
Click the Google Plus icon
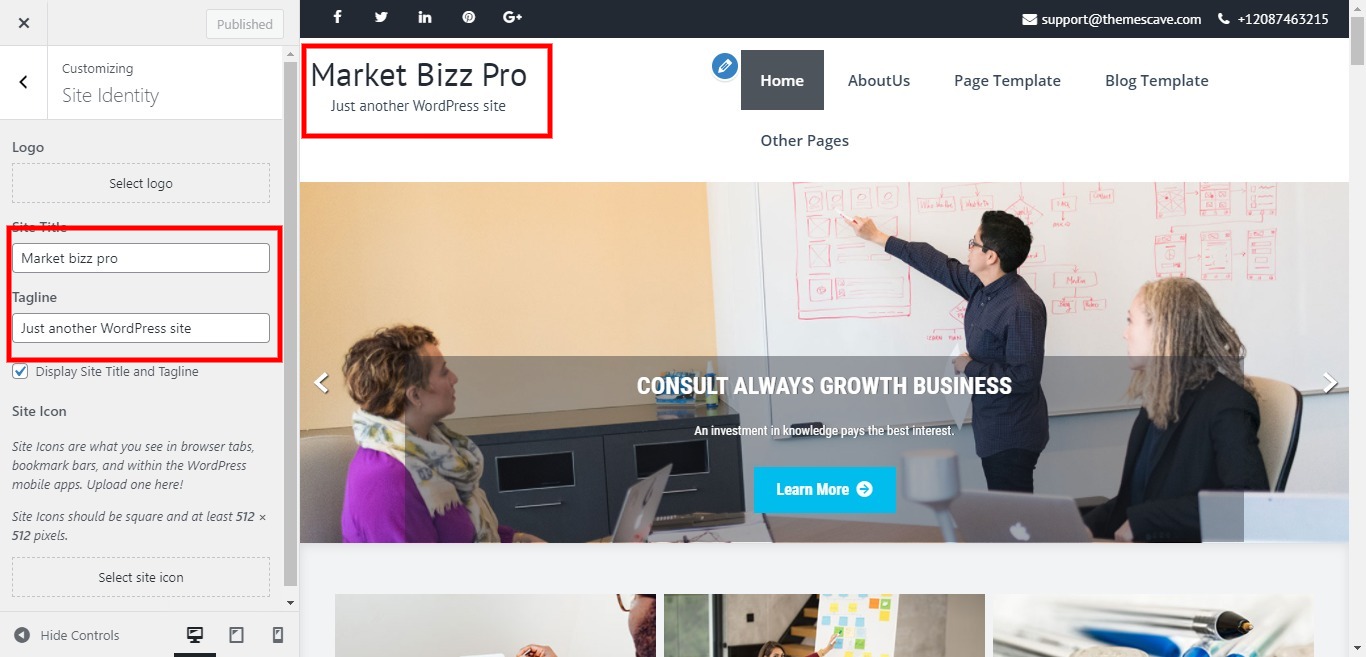513,18
